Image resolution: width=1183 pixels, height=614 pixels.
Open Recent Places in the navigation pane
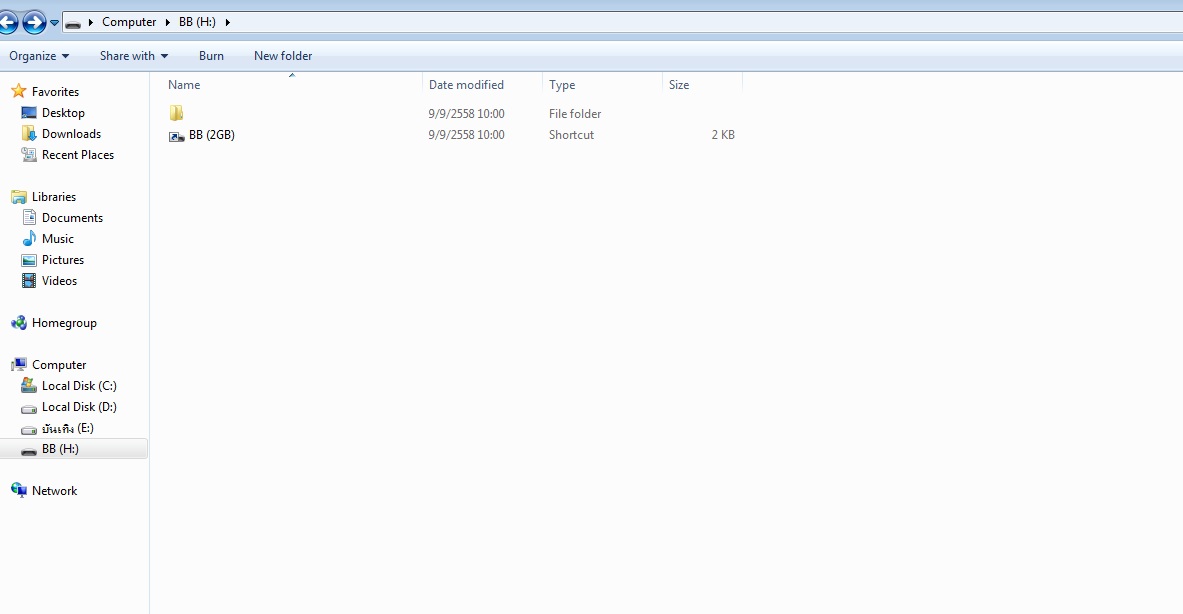[x=78, y=155]
